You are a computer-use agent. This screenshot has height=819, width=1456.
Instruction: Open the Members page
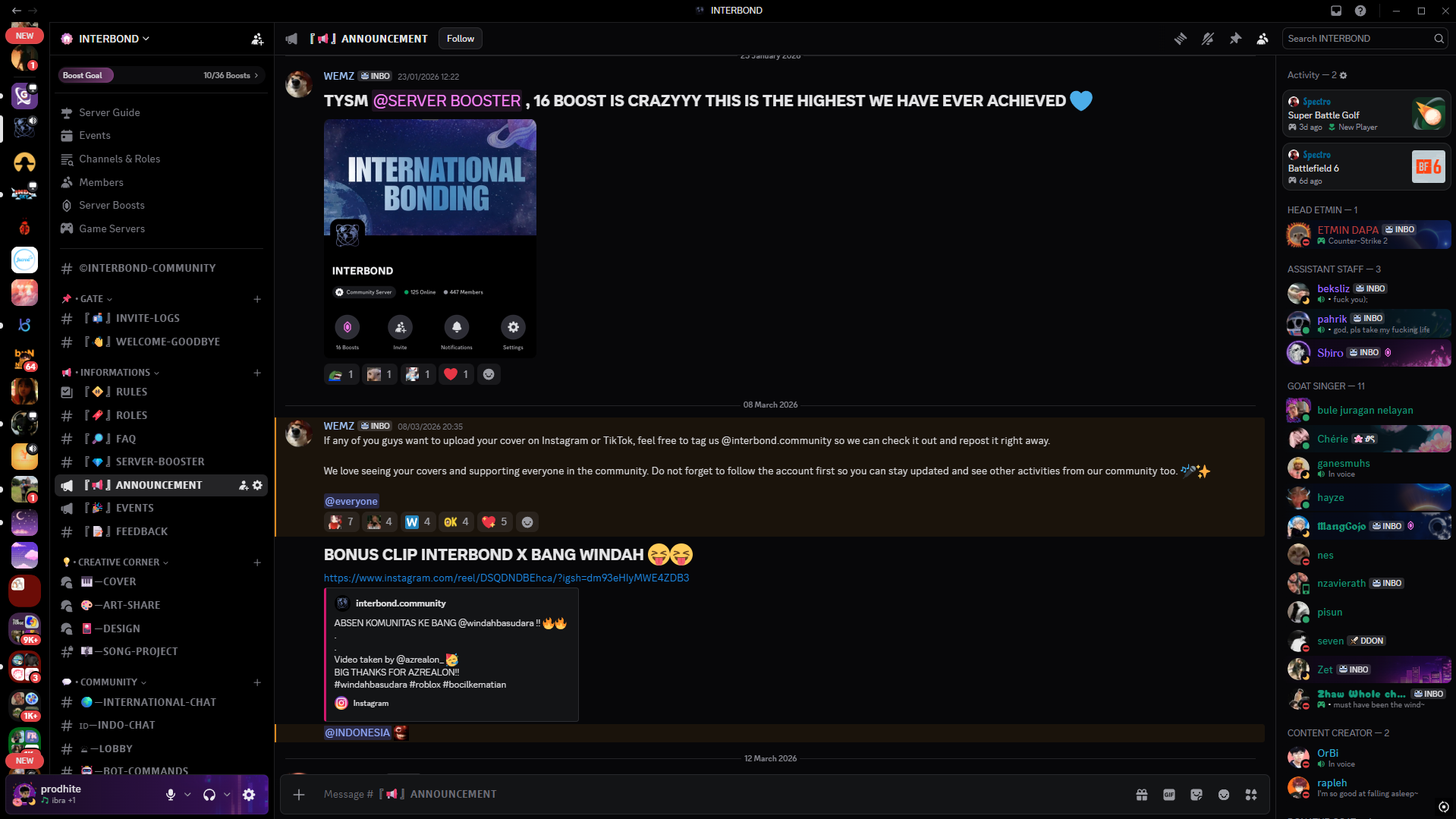point(162,182)
